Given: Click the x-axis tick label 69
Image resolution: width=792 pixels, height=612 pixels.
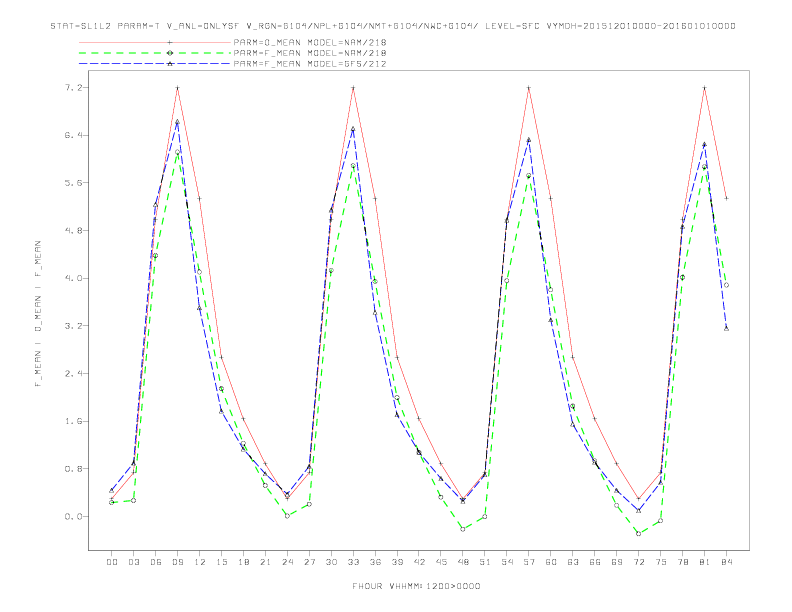Looking at the screenshot, I should click(x=617, y=562).
